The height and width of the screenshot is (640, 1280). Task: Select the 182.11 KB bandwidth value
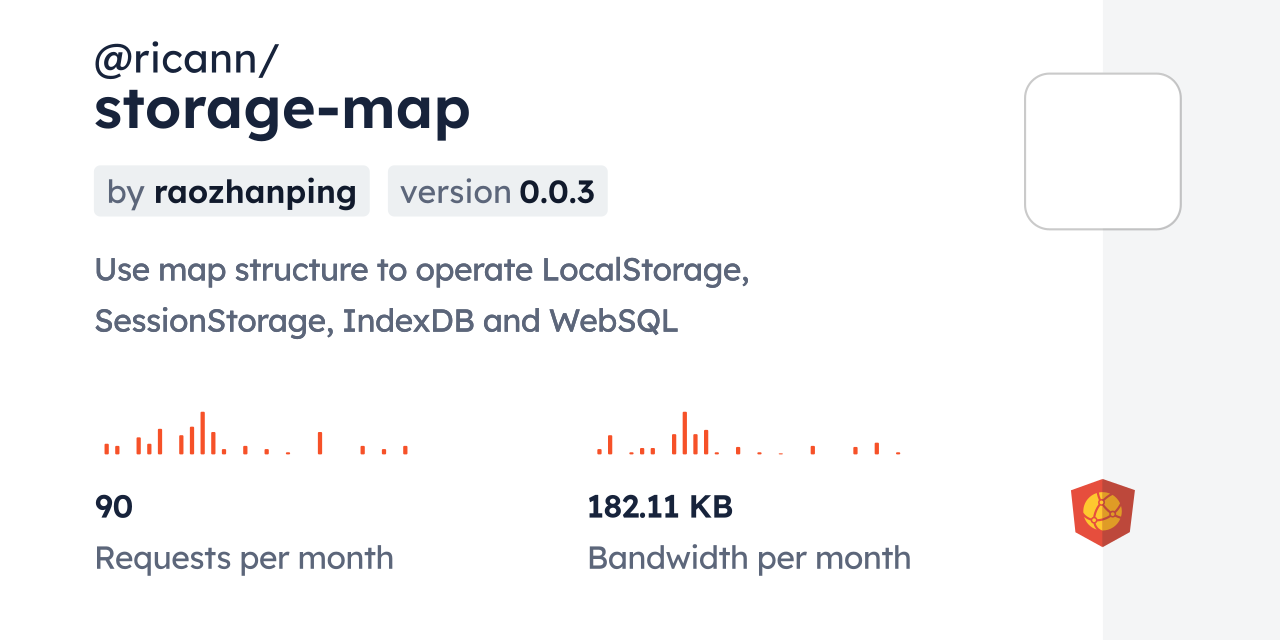pyautogui.click(x=660, y=507)
